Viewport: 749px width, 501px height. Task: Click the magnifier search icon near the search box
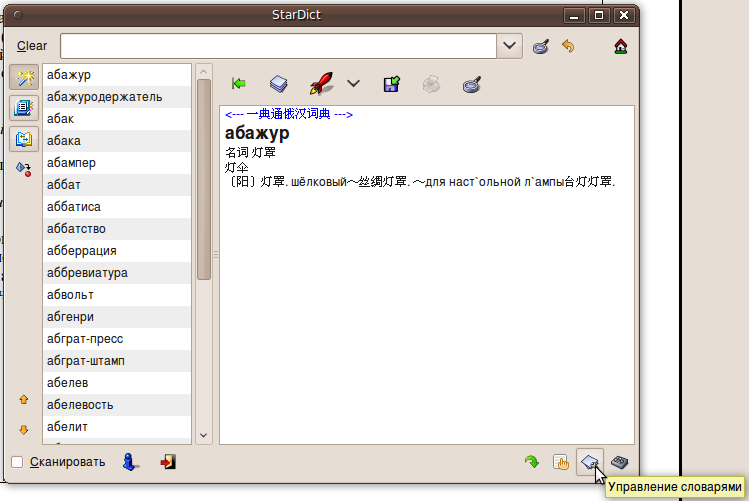coord(541,46)
